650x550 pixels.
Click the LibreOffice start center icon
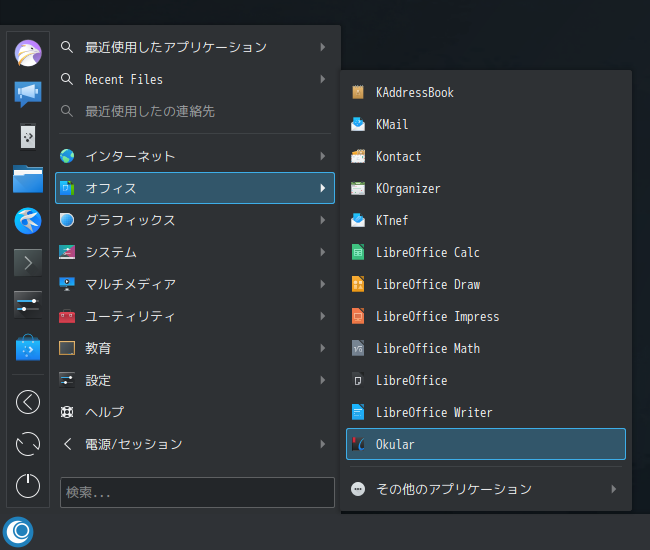click(x=358, y=380)
